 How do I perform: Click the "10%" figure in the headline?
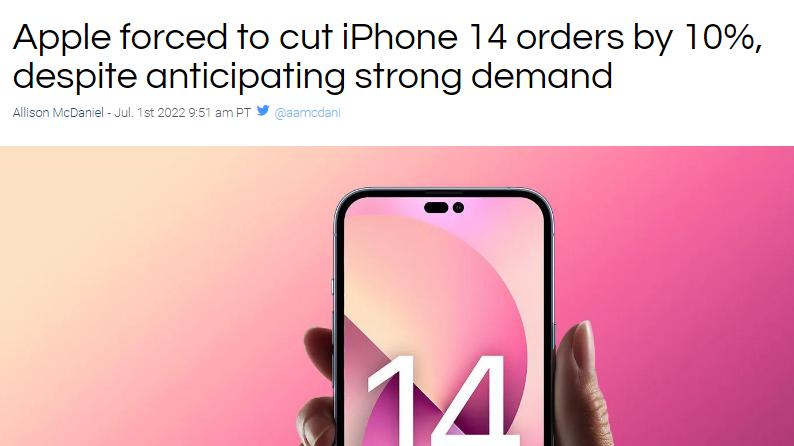coord(723,37)
